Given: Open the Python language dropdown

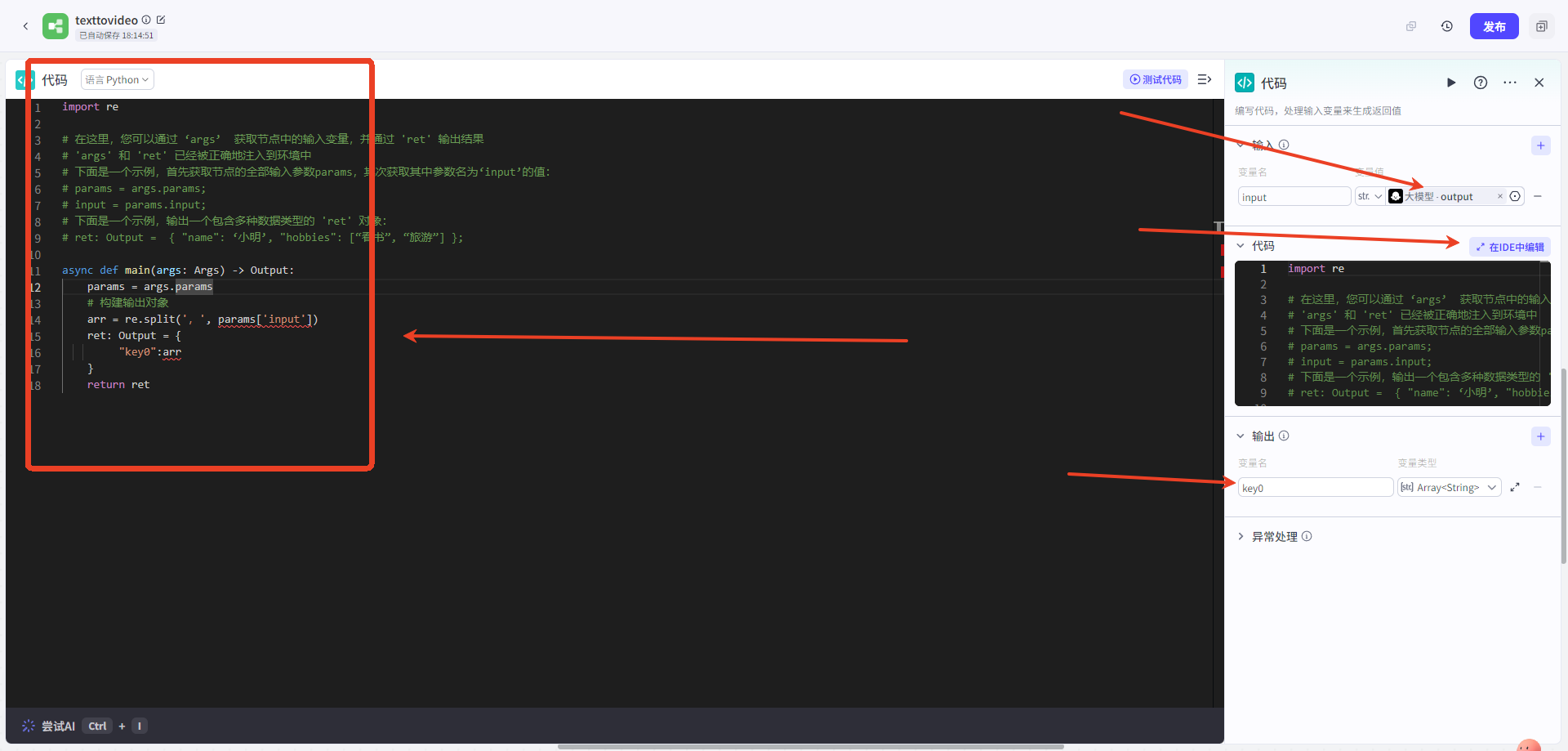Looking at the screenshot, I should click(x=117, y=79).
